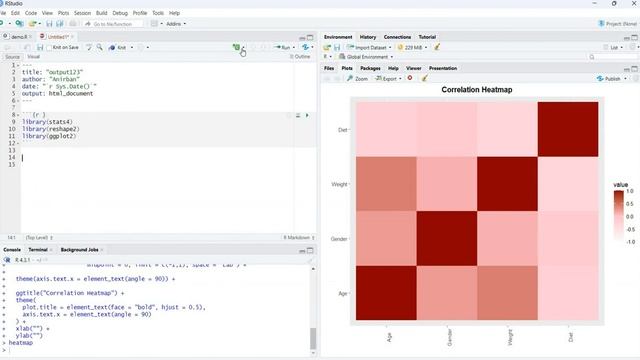The image size is (640, 360).
Task: Toggle the document Outline panel
Action: 300,57
